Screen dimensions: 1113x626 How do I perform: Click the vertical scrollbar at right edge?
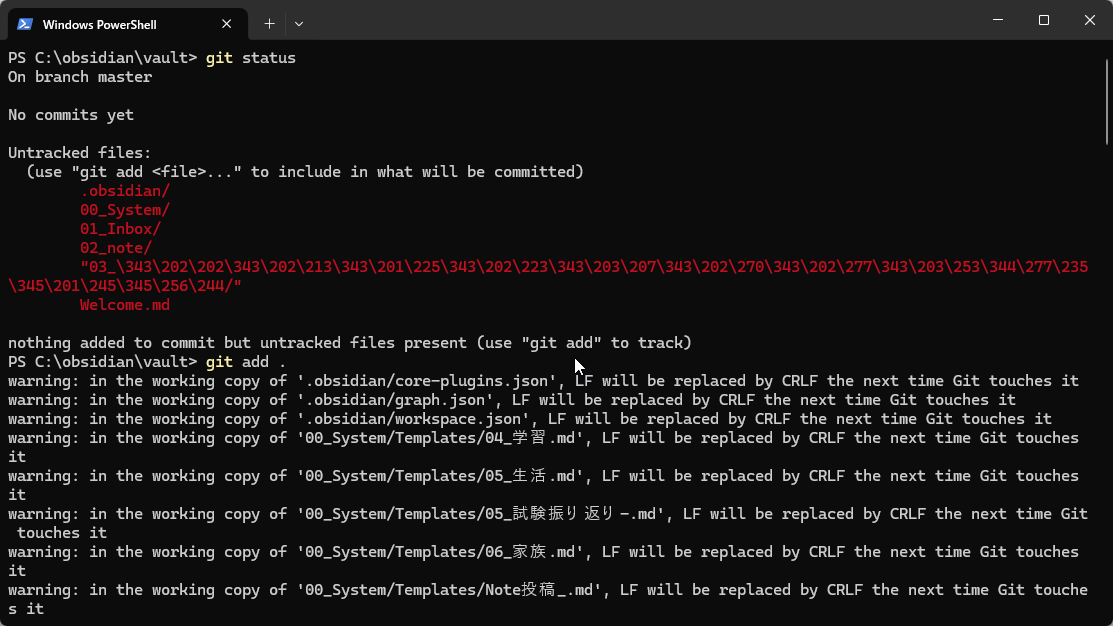[x=1107, y=330]
